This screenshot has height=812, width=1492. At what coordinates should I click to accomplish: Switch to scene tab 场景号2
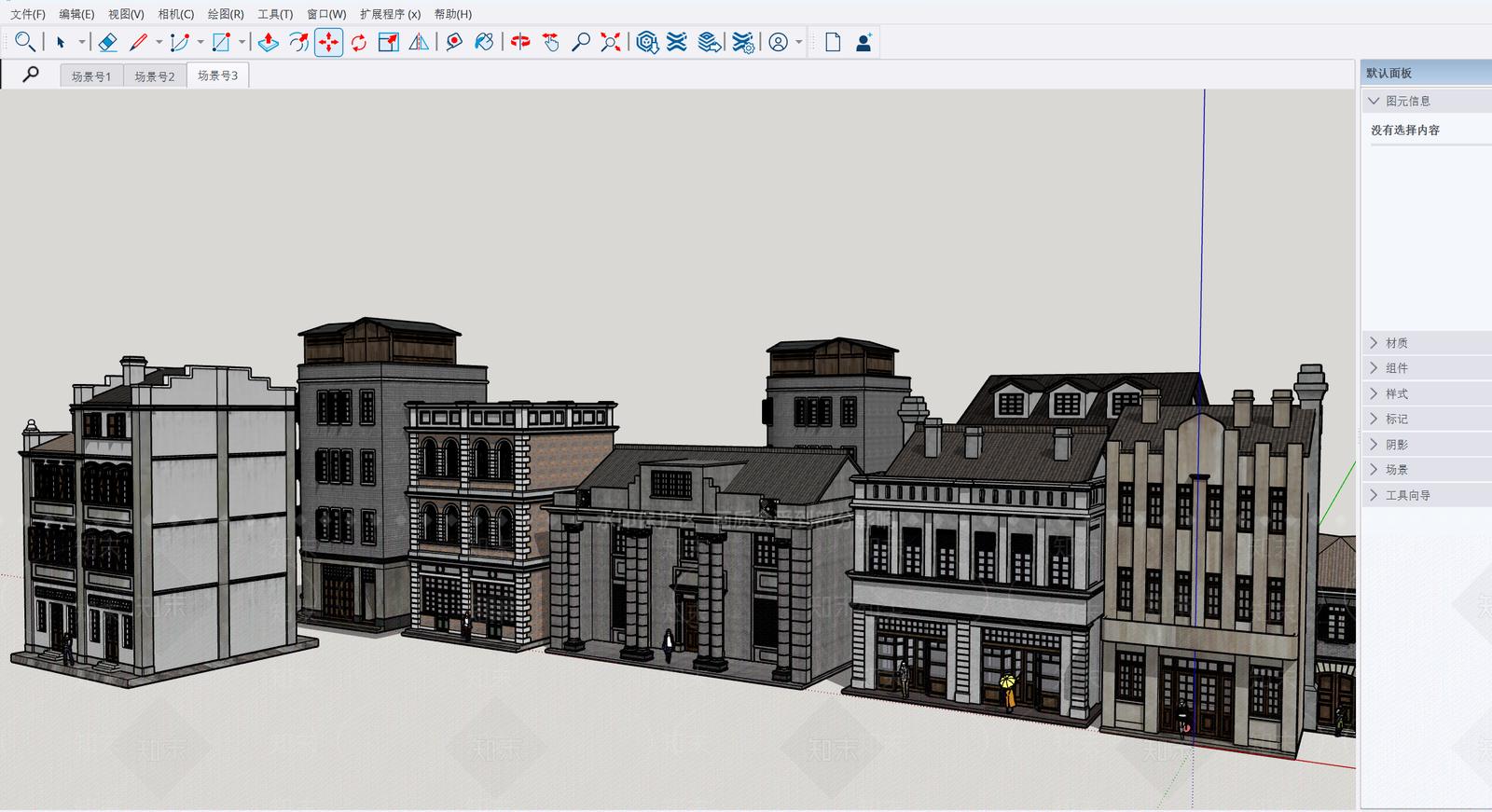155,76
